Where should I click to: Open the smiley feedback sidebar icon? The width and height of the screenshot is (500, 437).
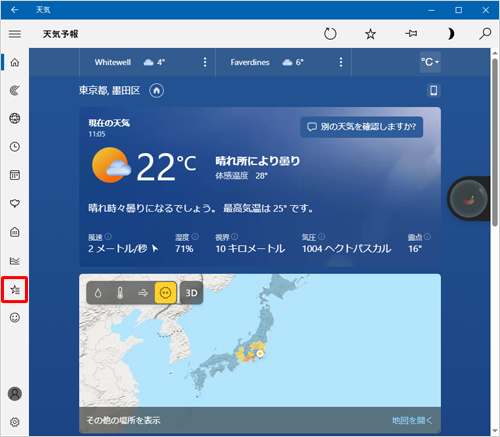pos(15,318)
